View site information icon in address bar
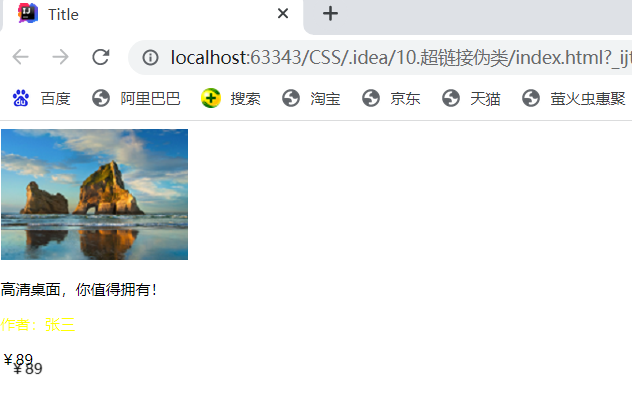632x407 pixels. pyautogui.click(x=150, y=57)
